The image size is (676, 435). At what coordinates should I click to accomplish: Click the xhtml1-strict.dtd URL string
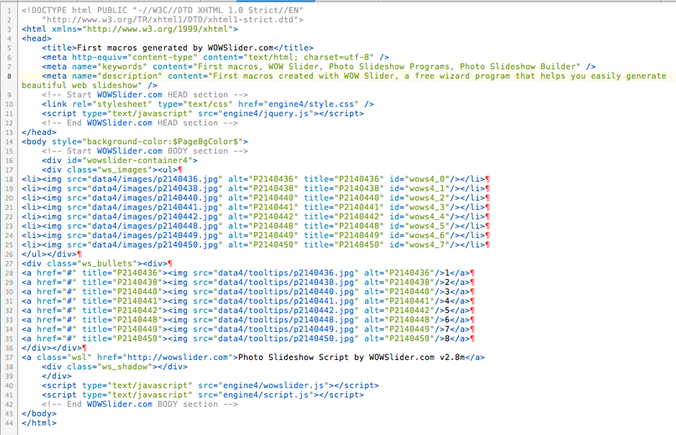pos(170,20)
